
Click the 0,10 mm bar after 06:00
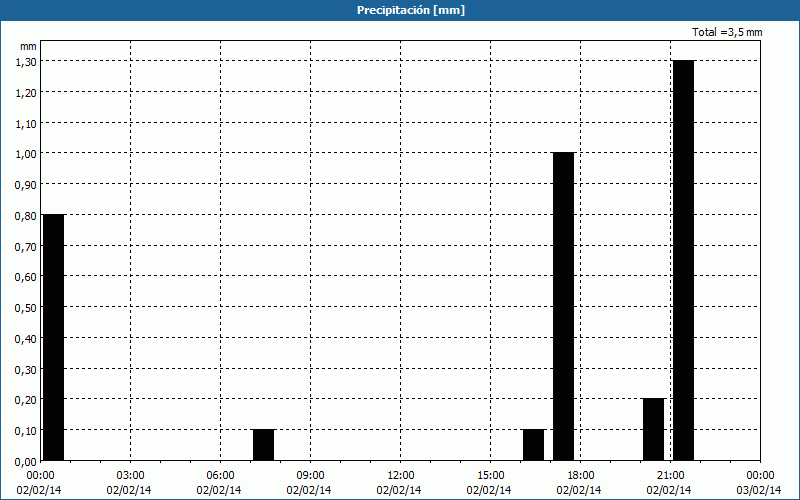(264, 445)
